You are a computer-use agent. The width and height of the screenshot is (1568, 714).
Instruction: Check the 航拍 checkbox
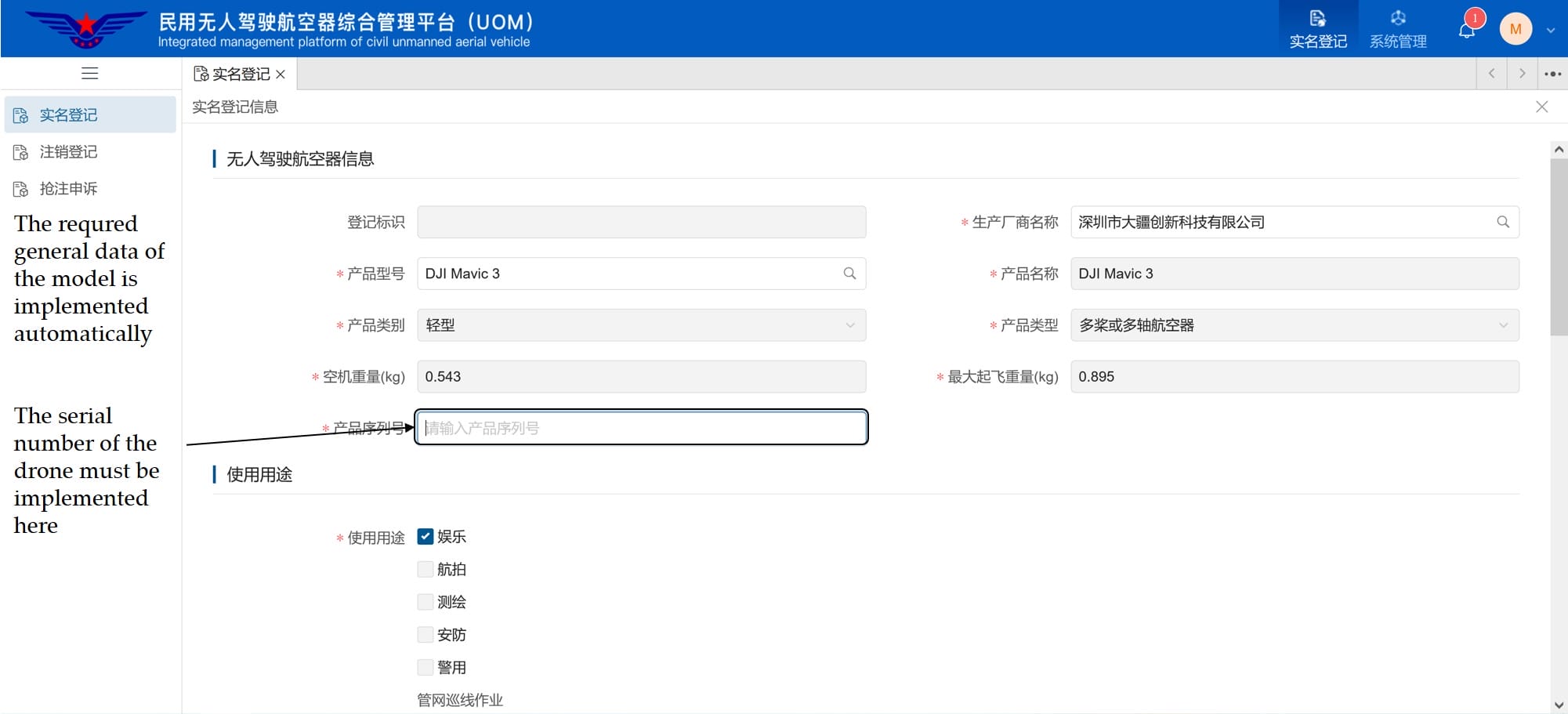(x=425, y=569)
